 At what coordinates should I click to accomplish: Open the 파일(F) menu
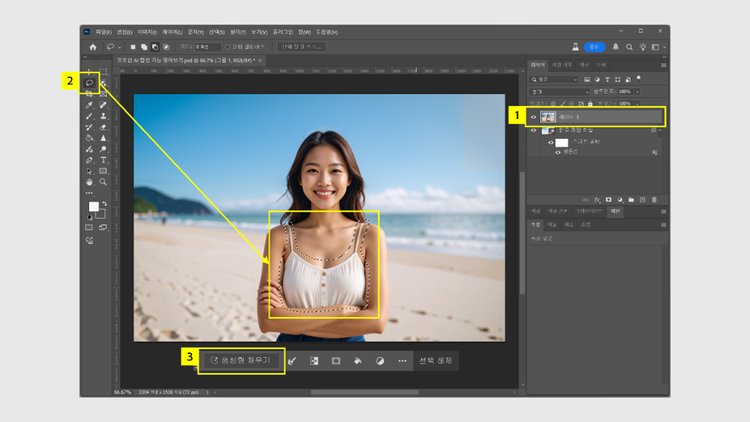(104, 32)
